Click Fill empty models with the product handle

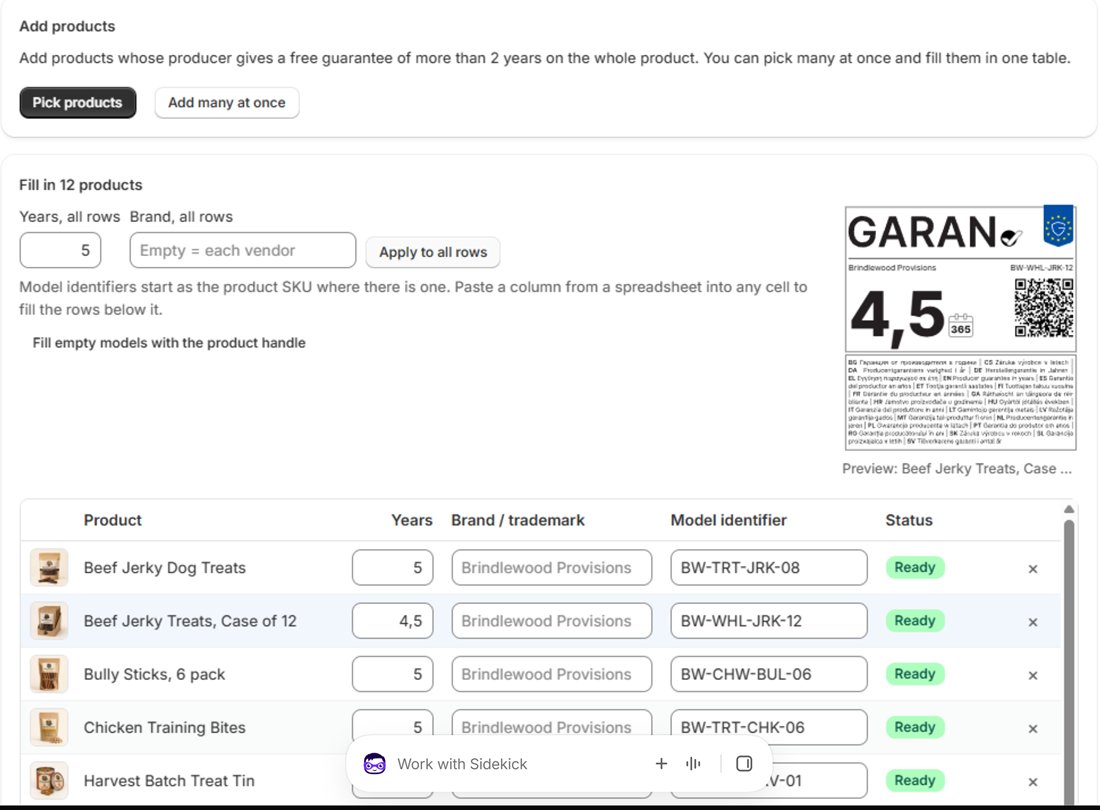pyautogui.click(x=169, y=343)
